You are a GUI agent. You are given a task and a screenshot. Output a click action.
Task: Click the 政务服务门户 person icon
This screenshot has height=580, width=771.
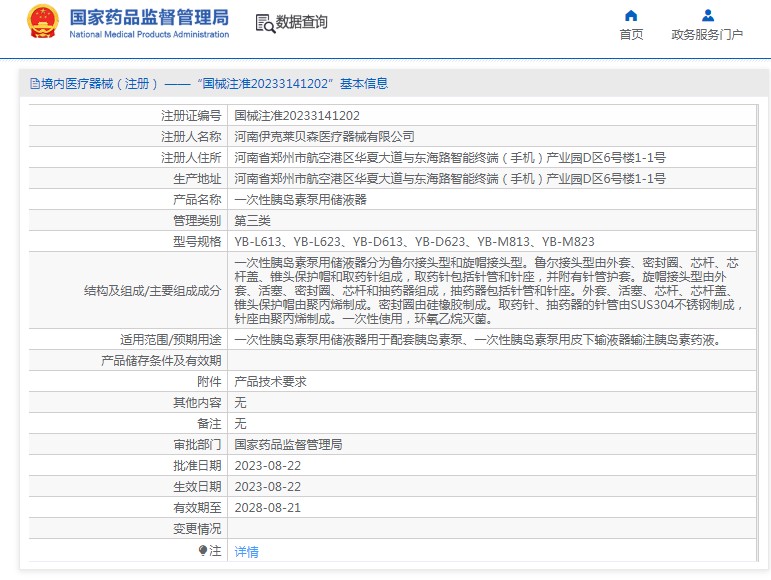pos(707,15)
